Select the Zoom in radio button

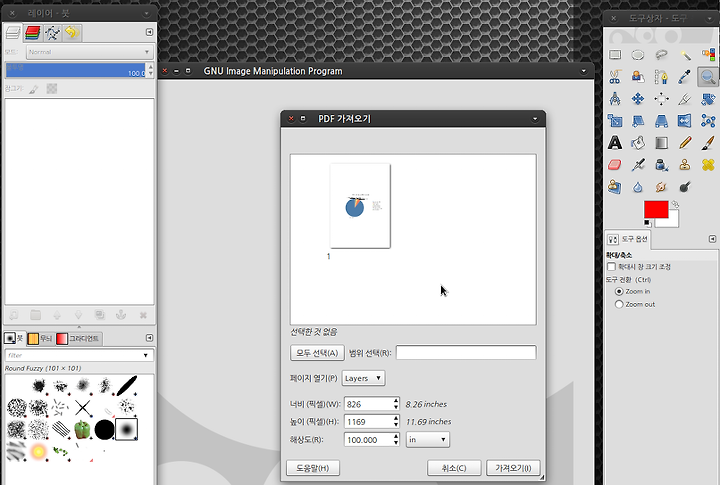coord(619,292)
